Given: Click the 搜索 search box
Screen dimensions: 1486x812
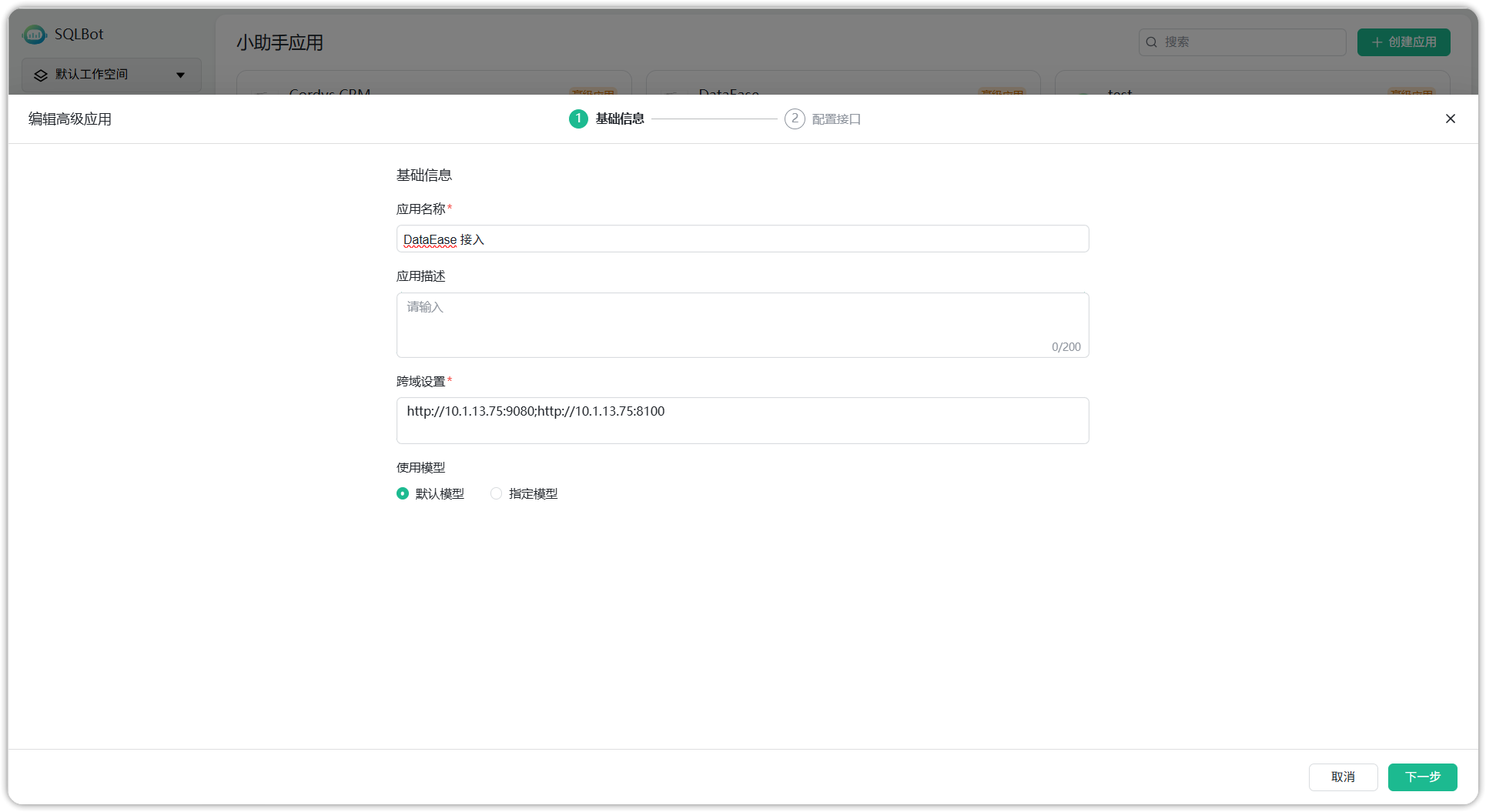Looking at the screenshot, I should point(1242,42).
